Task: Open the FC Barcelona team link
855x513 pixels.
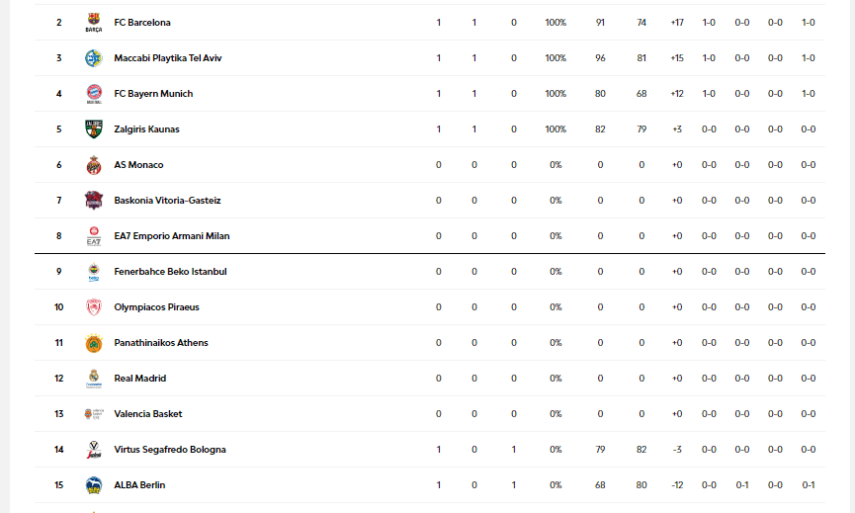Action: coord(142,23)
